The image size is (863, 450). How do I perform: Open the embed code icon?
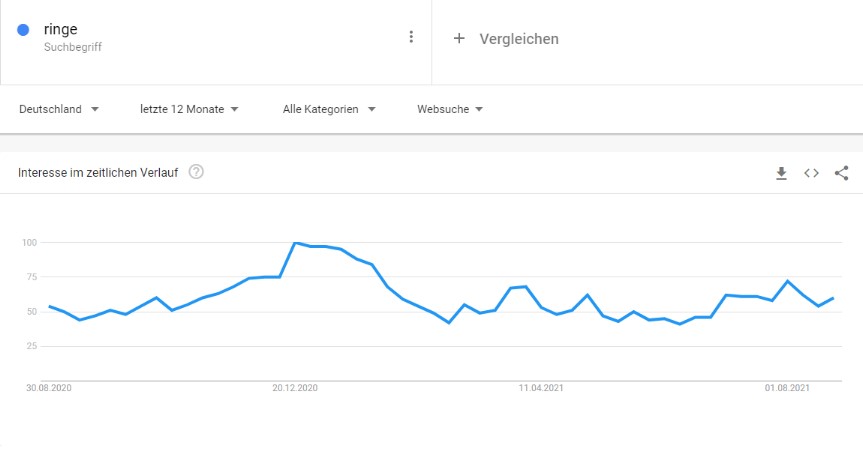tap(811, 173)
